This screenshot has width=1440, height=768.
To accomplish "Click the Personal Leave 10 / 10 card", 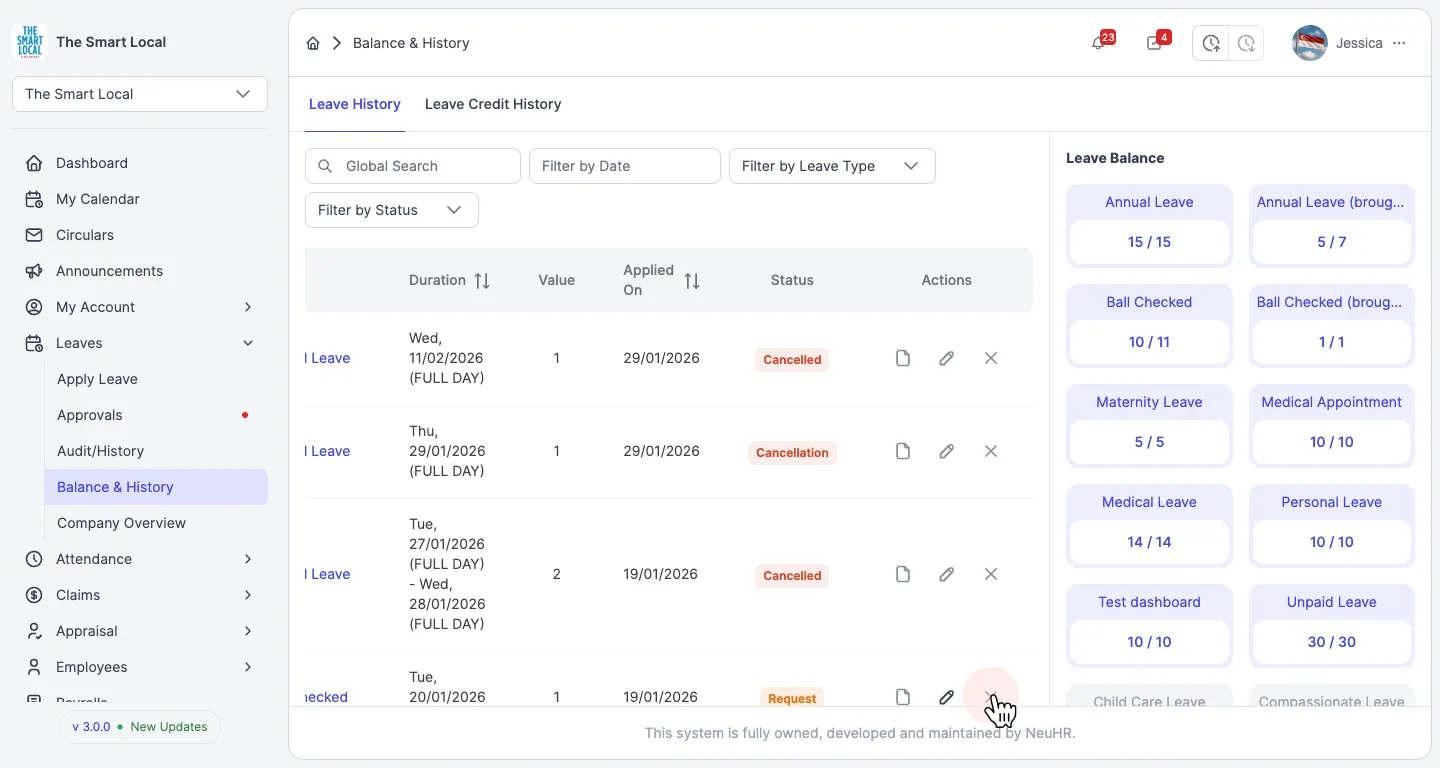I will [x=1332, y=526].
